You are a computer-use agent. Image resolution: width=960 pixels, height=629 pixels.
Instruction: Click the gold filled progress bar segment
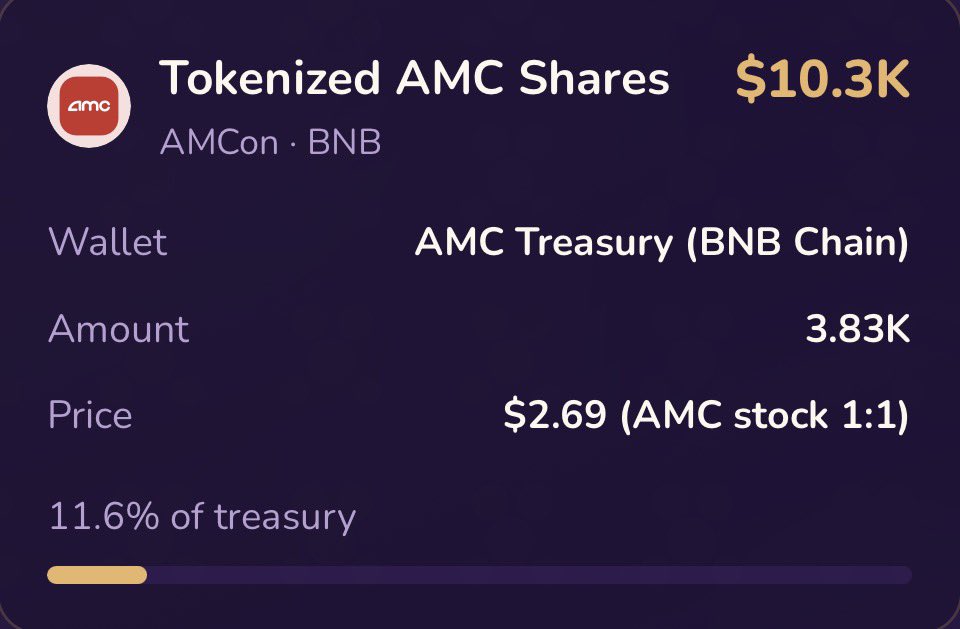pyautogui.click(x=97, y=575)
